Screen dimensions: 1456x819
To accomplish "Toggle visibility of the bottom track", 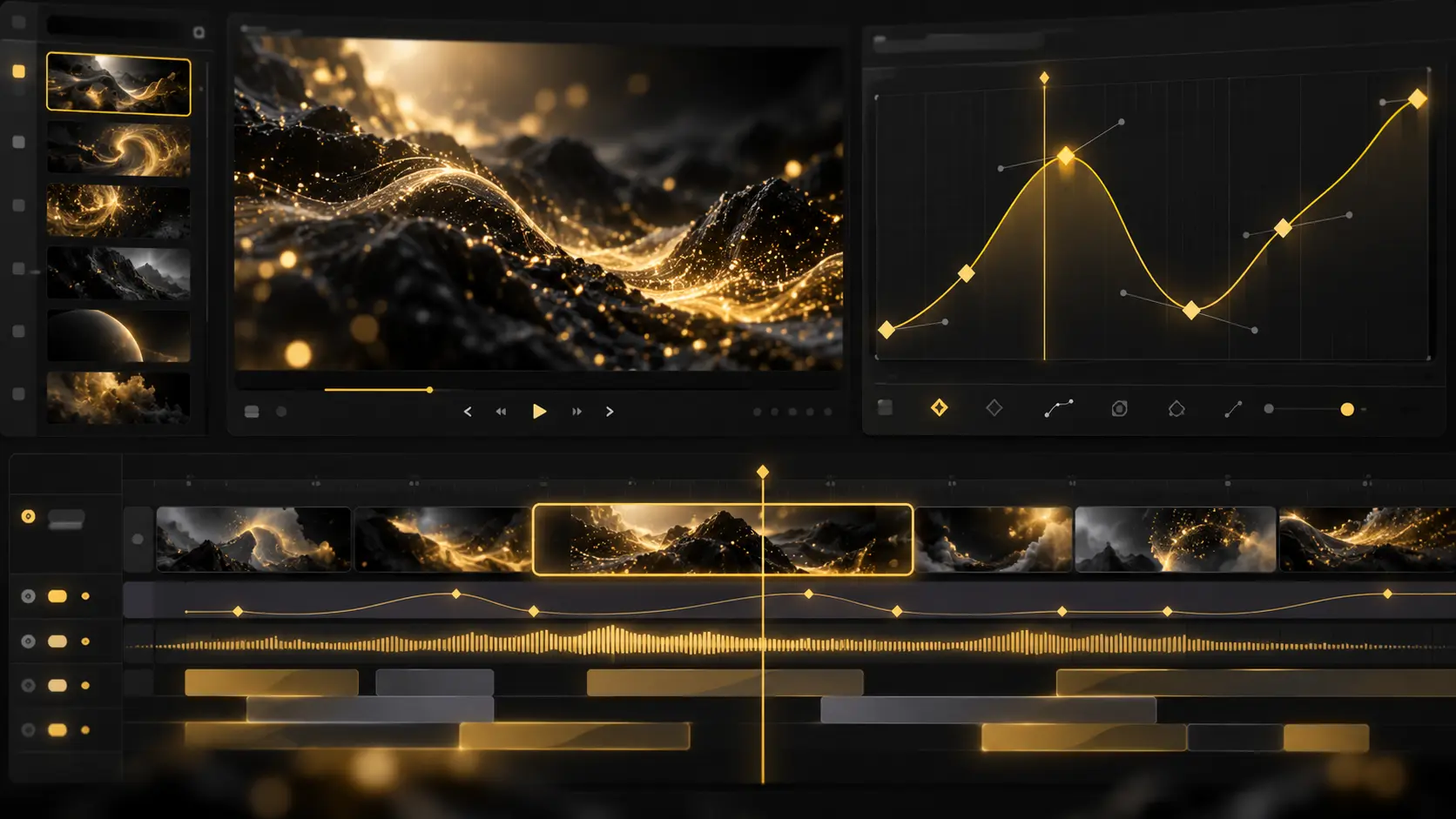I will [28, 730].
